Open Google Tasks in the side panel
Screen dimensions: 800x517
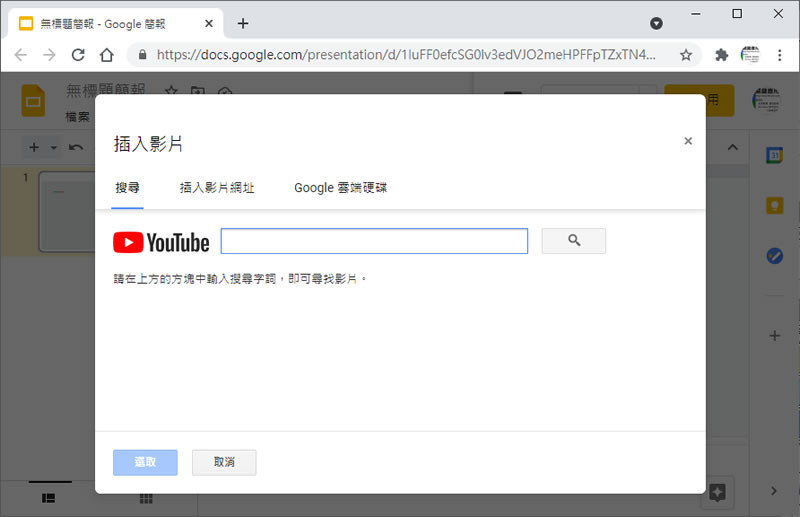tap(774, 255)
